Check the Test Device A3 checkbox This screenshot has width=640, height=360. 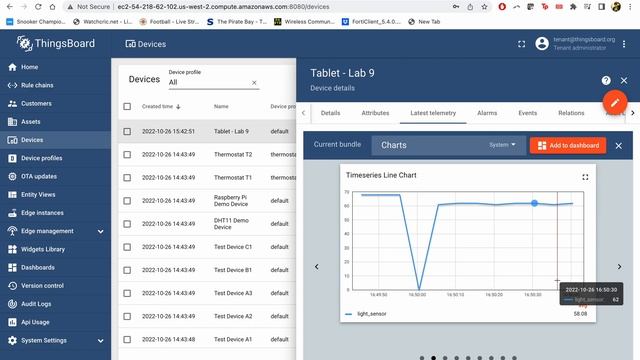point(127,293)
